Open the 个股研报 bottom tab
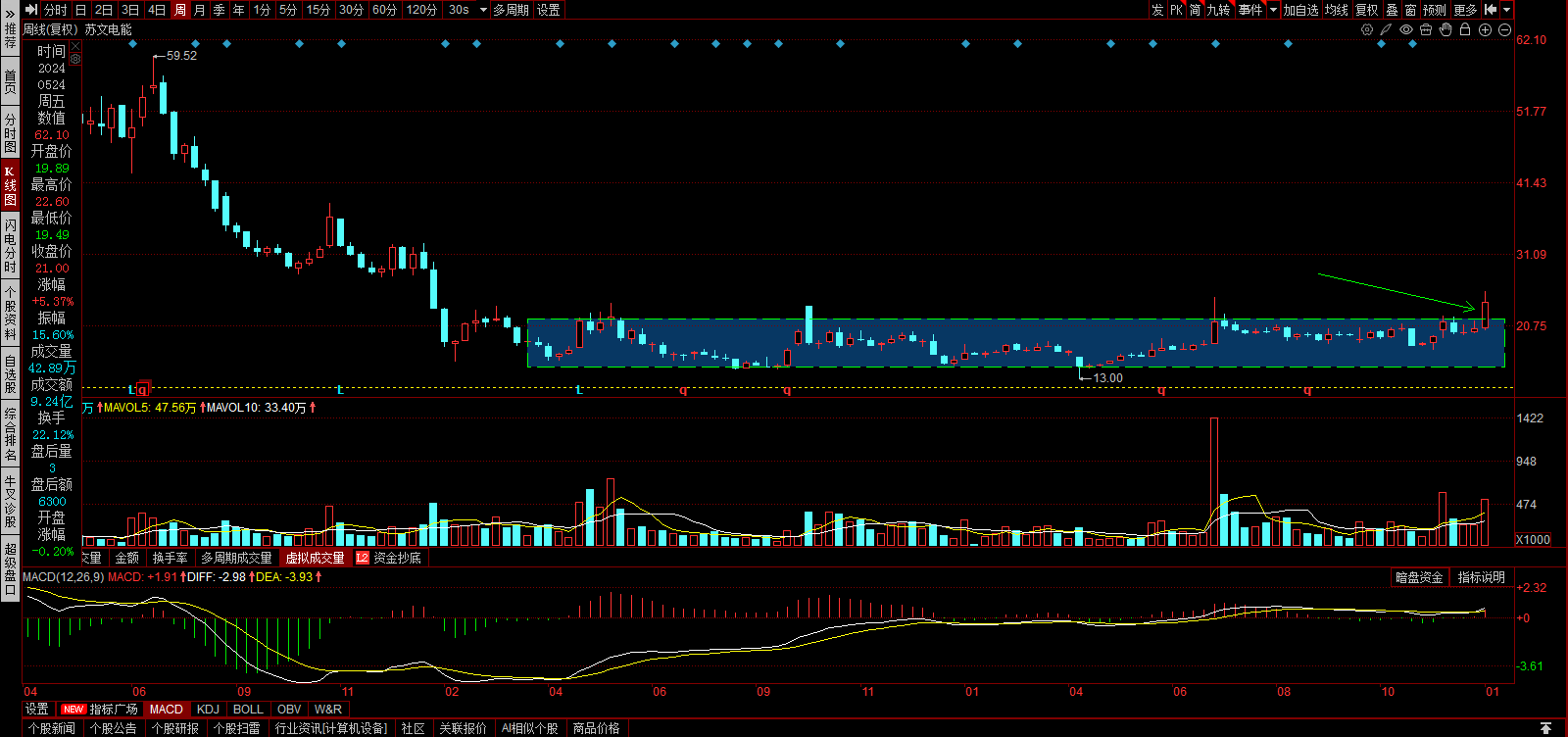This screenshot has width=1568, height=737. pos(175,728)
